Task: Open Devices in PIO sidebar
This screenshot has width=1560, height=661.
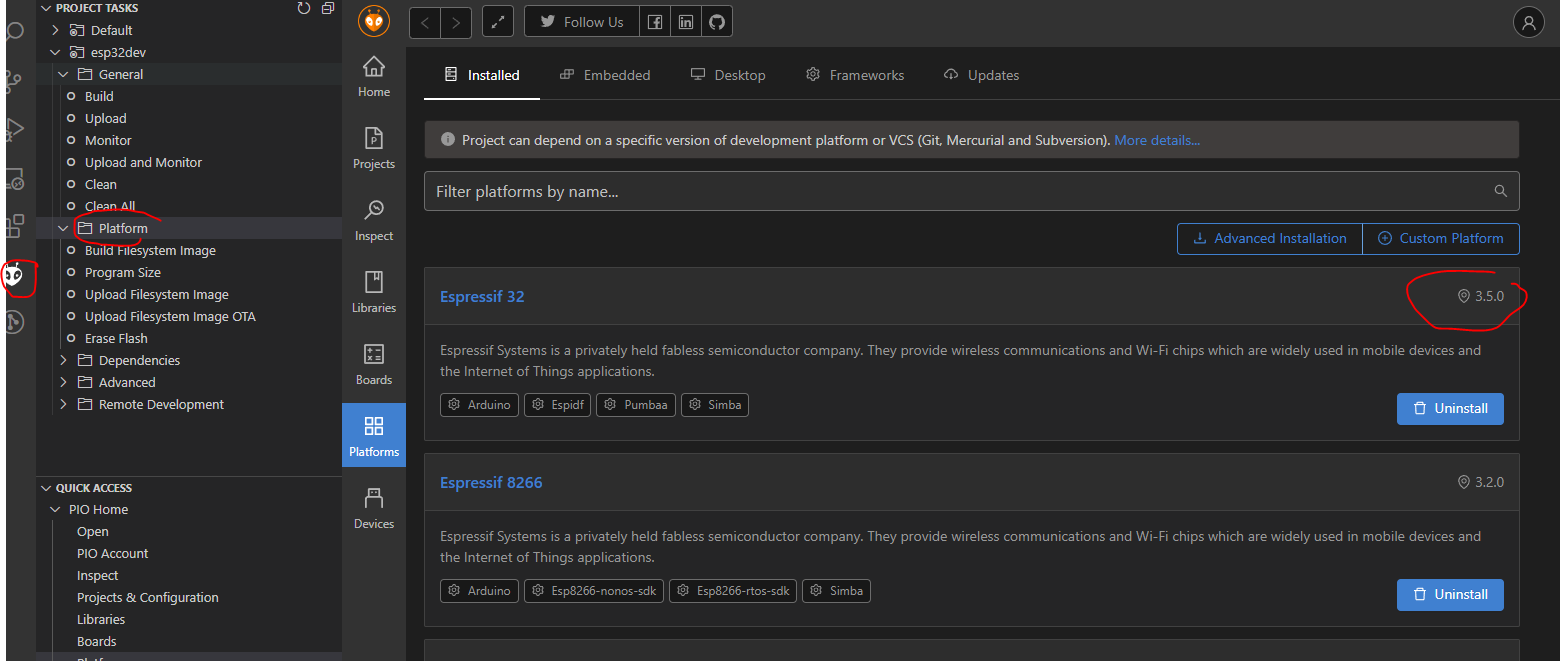Action: 374,509
